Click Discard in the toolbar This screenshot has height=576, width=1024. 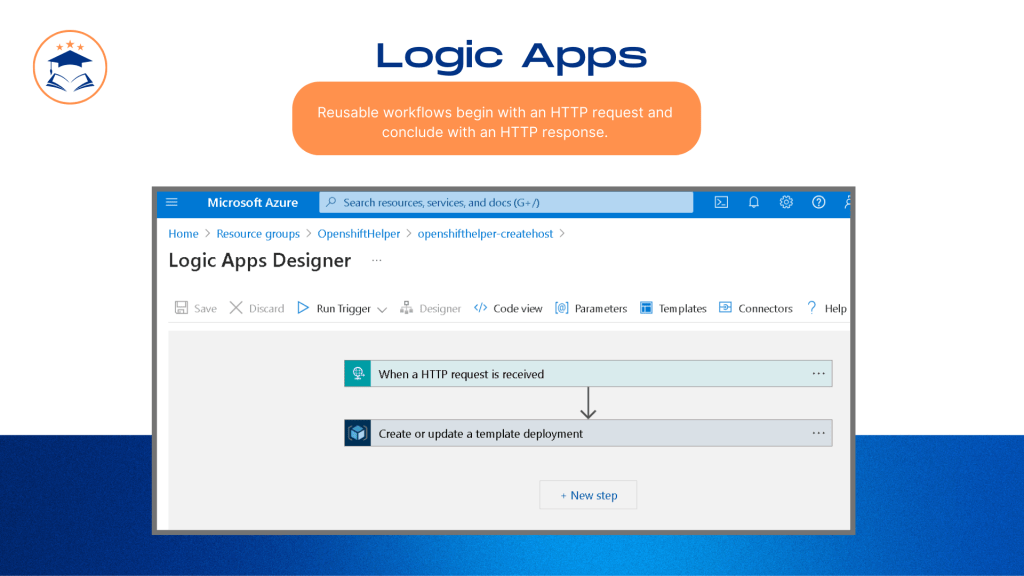pos(257,308)
